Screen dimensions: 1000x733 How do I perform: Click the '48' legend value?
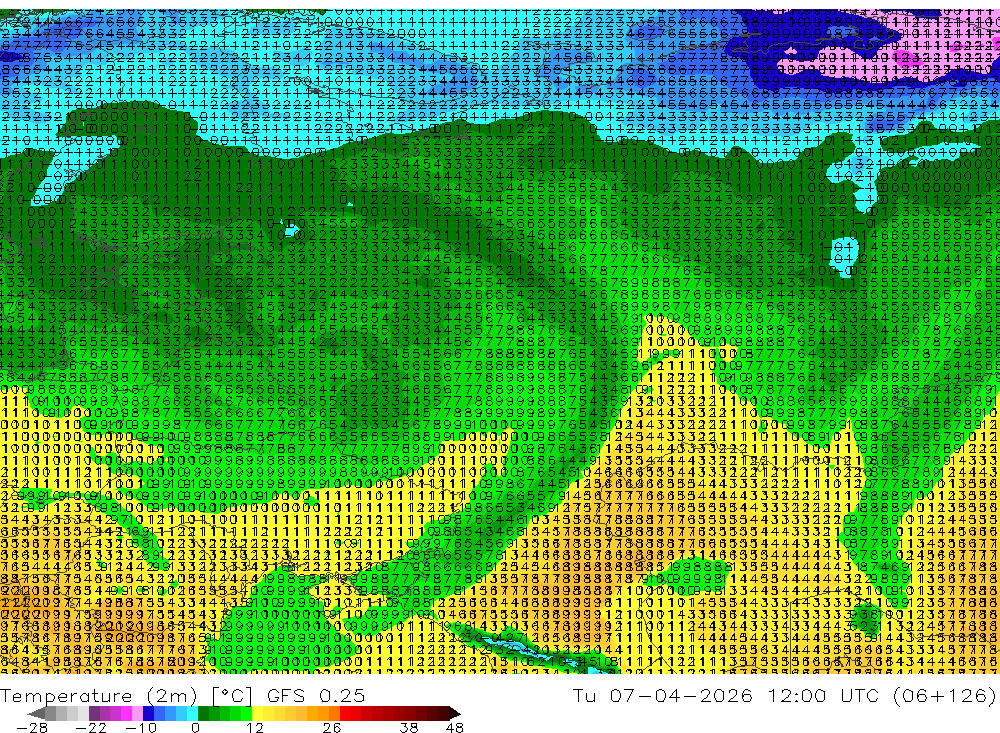coord(454,728)
